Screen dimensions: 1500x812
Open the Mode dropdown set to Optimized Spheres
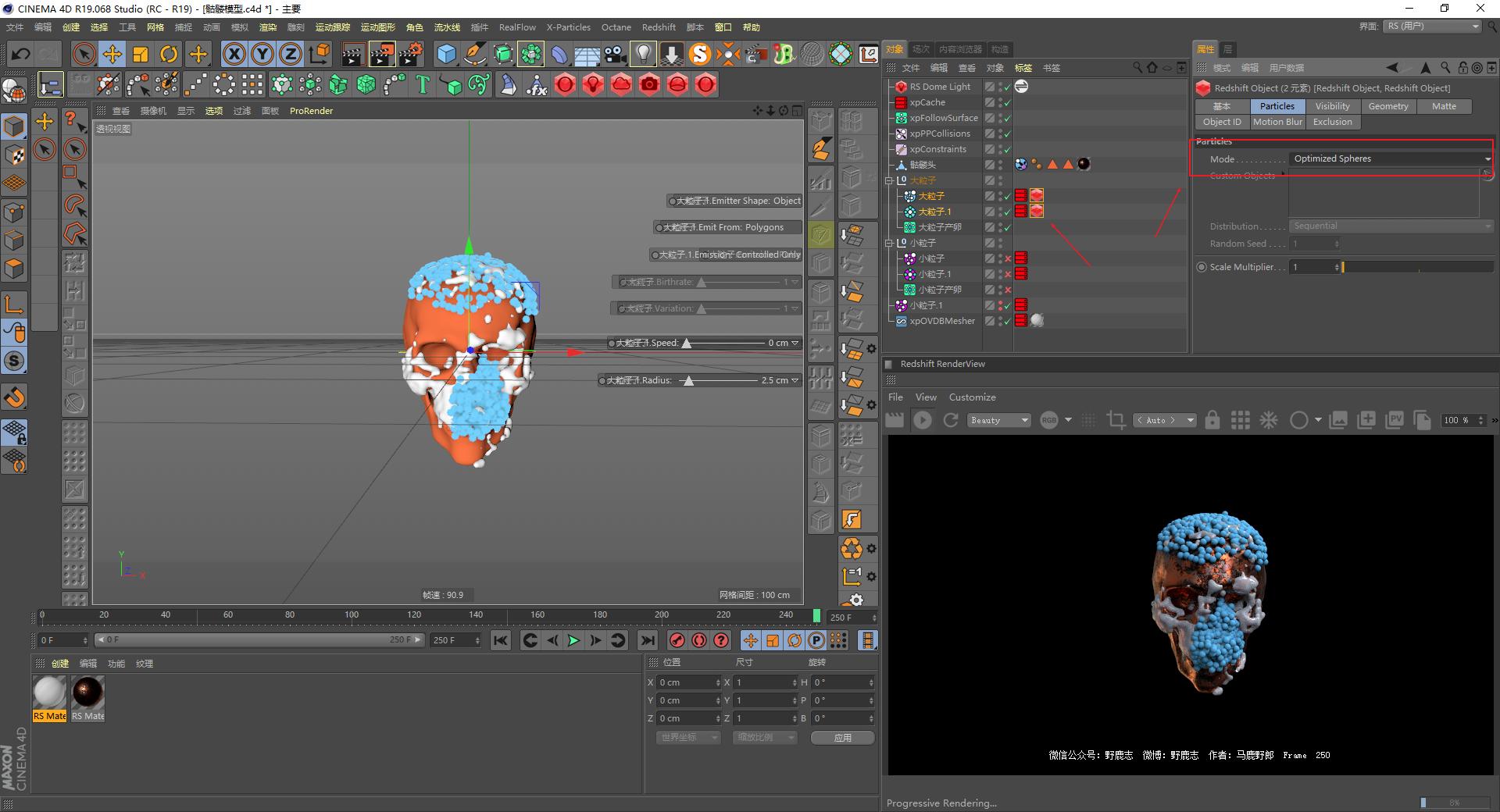click(x=1391, y=158)
